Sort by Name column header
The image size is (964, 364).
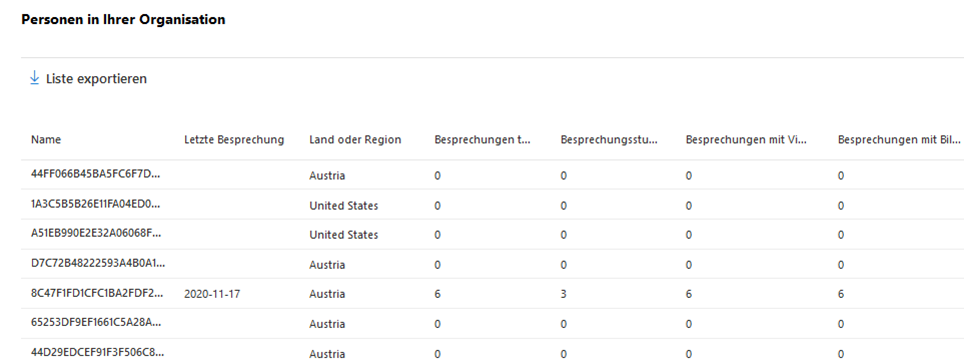tap(46, 140)
